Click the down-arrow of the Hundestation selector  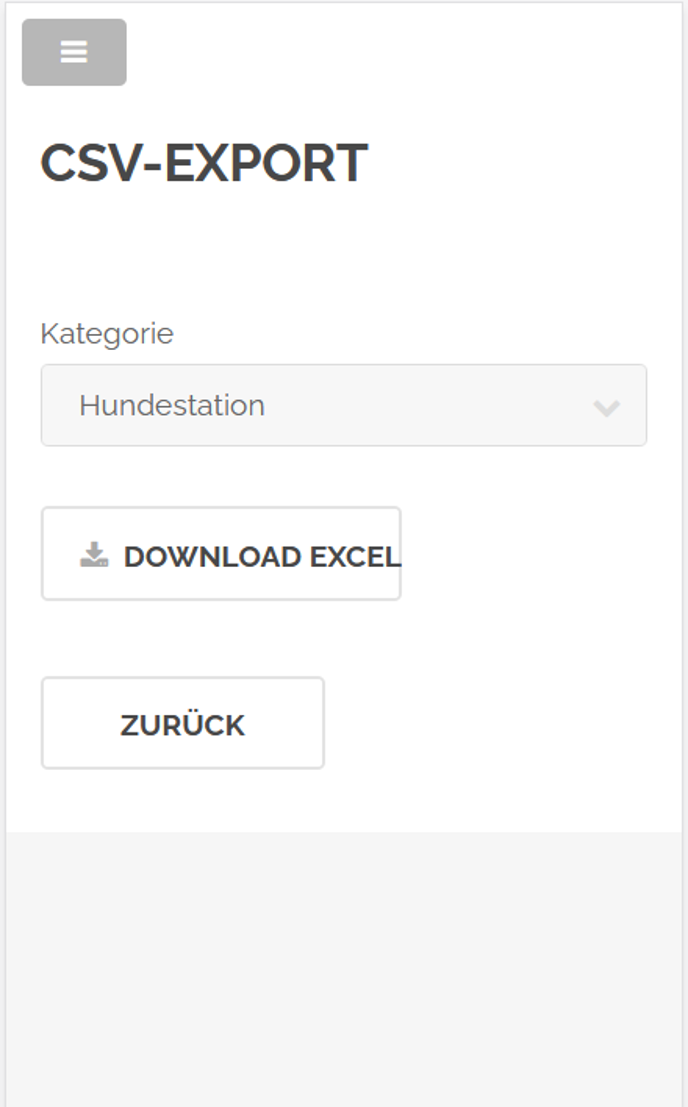[606, 407]
